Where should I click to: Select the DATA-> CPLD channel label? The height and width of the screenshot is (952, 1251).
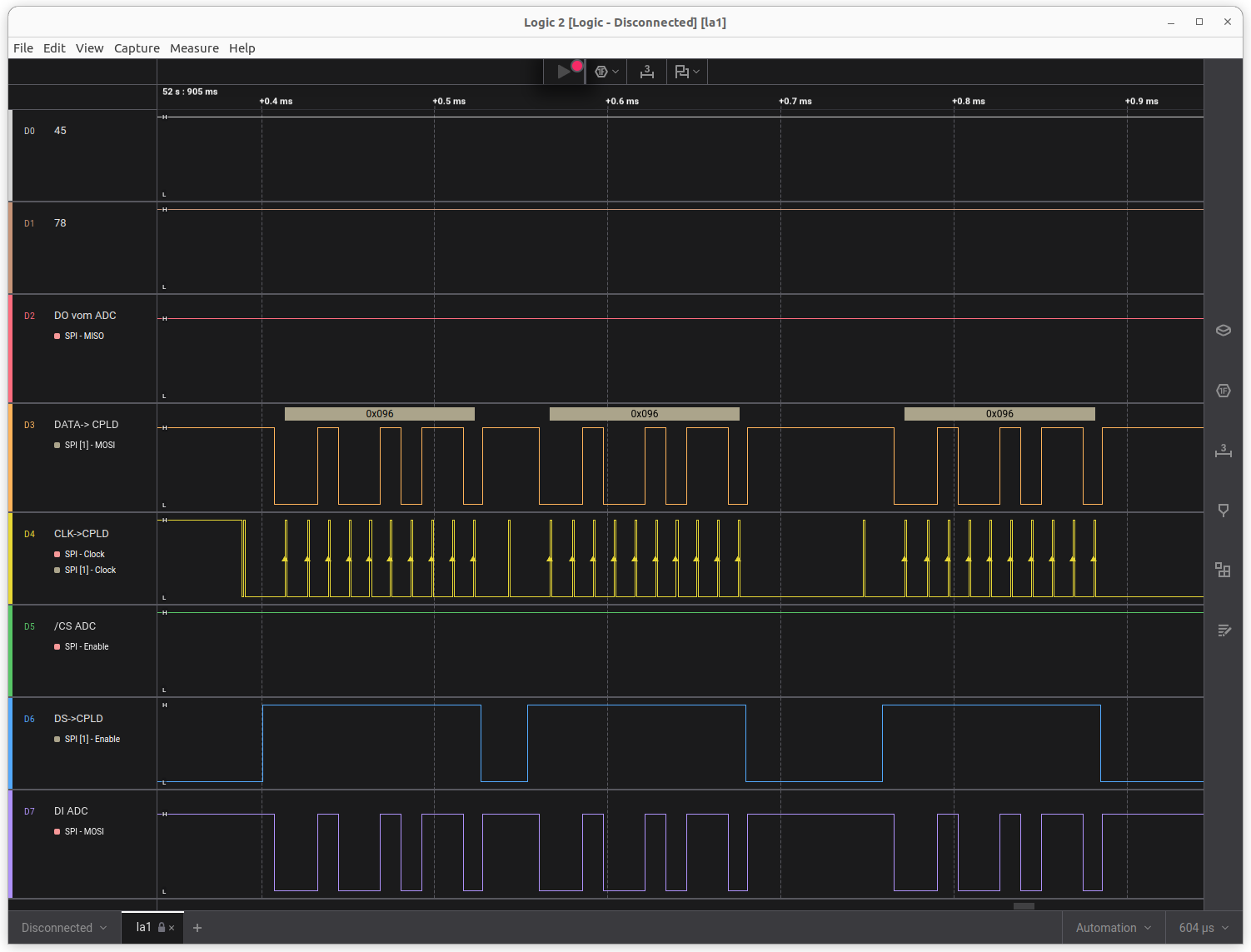(x=87, y=425)
